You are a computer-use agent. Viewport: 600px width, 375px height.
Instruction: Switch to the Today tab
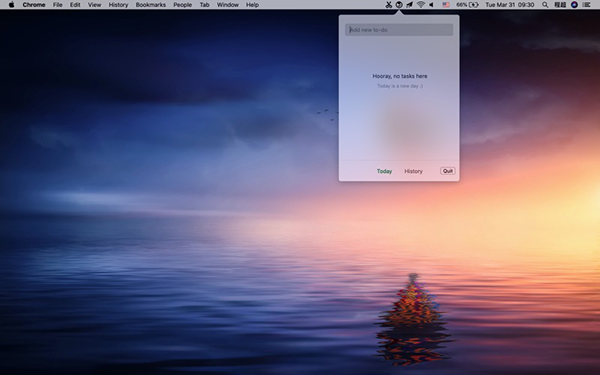pos(384,171)
